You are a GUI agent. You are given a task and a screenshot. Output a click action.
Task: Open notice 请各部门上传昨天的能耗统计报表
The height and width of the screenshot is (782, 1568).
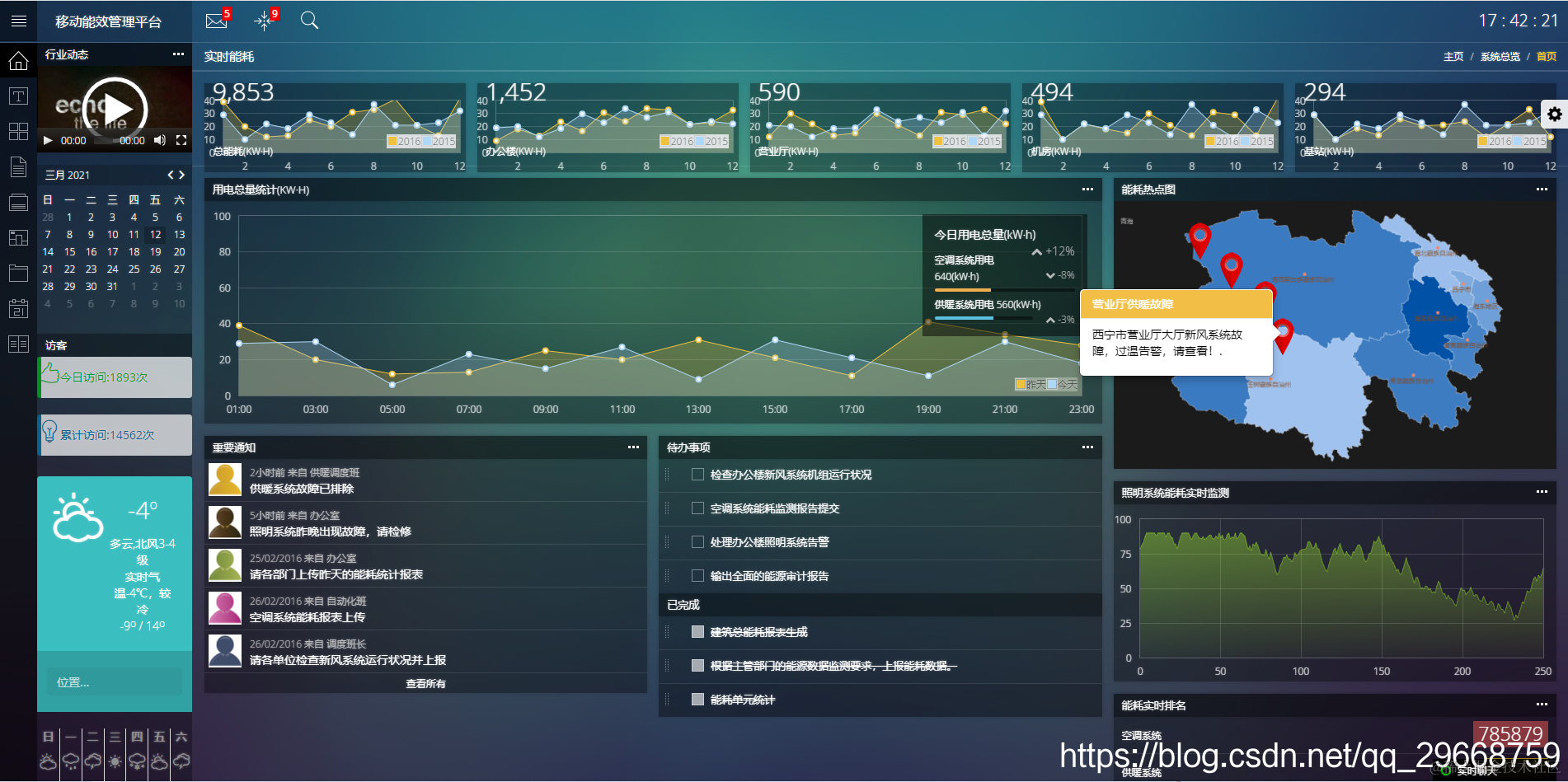coord(336,575)
